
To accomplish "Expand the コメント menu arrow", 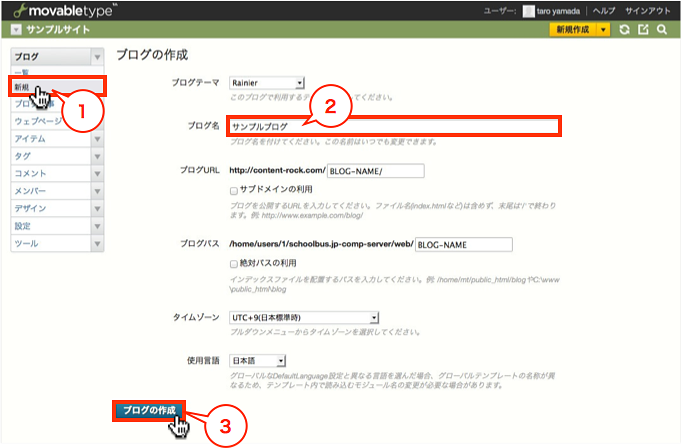I will 97,174.
